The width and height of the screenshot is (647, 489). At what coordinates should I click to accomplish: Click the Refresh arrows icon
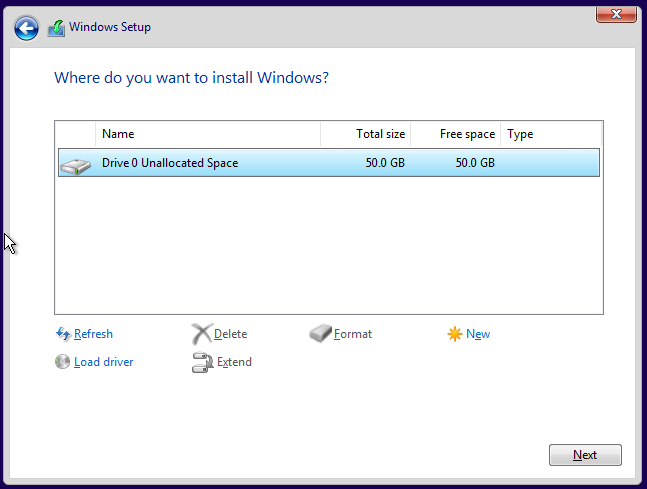pyautogui.click(x=63, y=333)
